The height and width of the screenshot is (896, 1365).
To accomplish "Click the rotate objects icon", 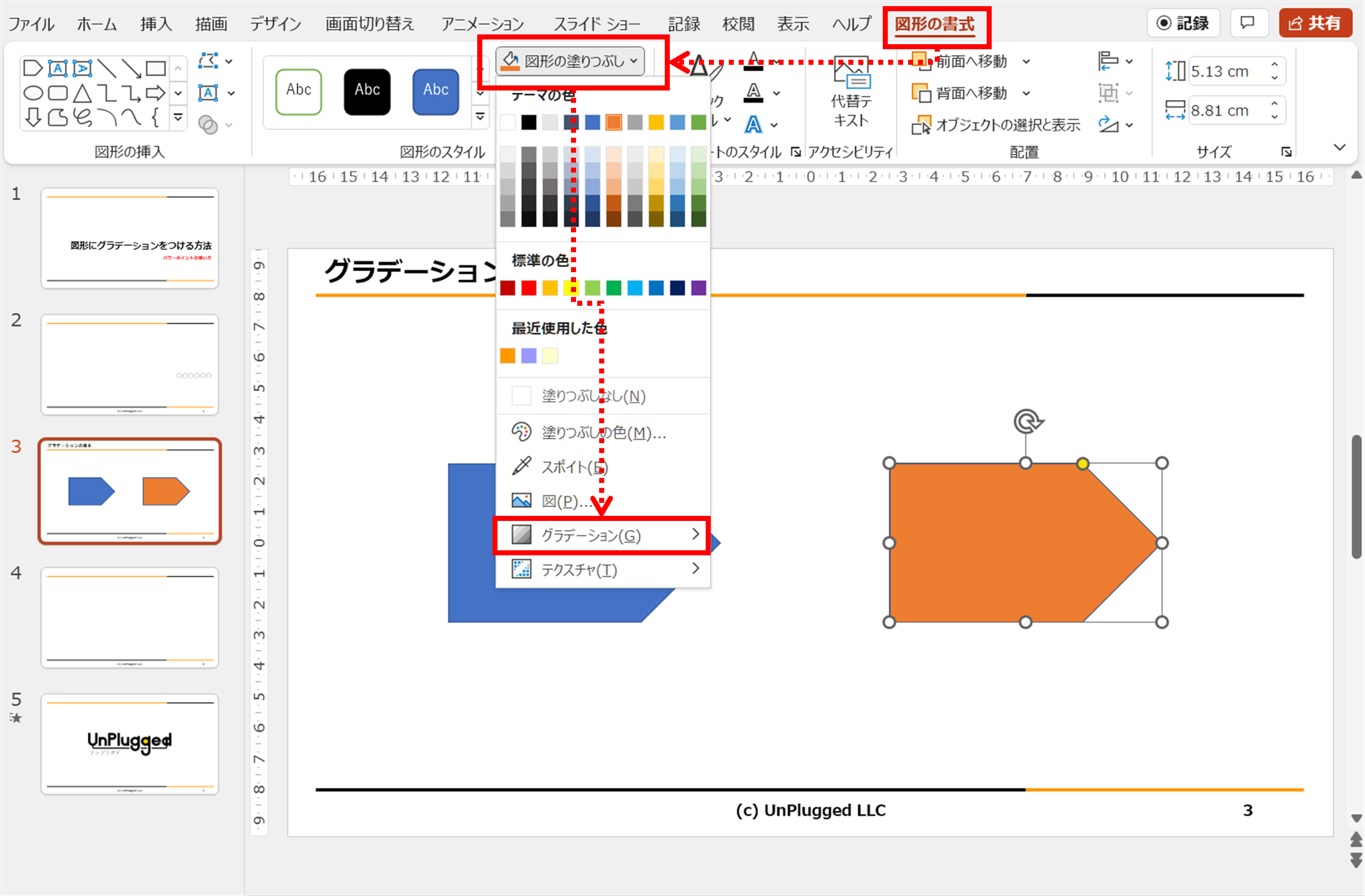I will (1108, 125).
